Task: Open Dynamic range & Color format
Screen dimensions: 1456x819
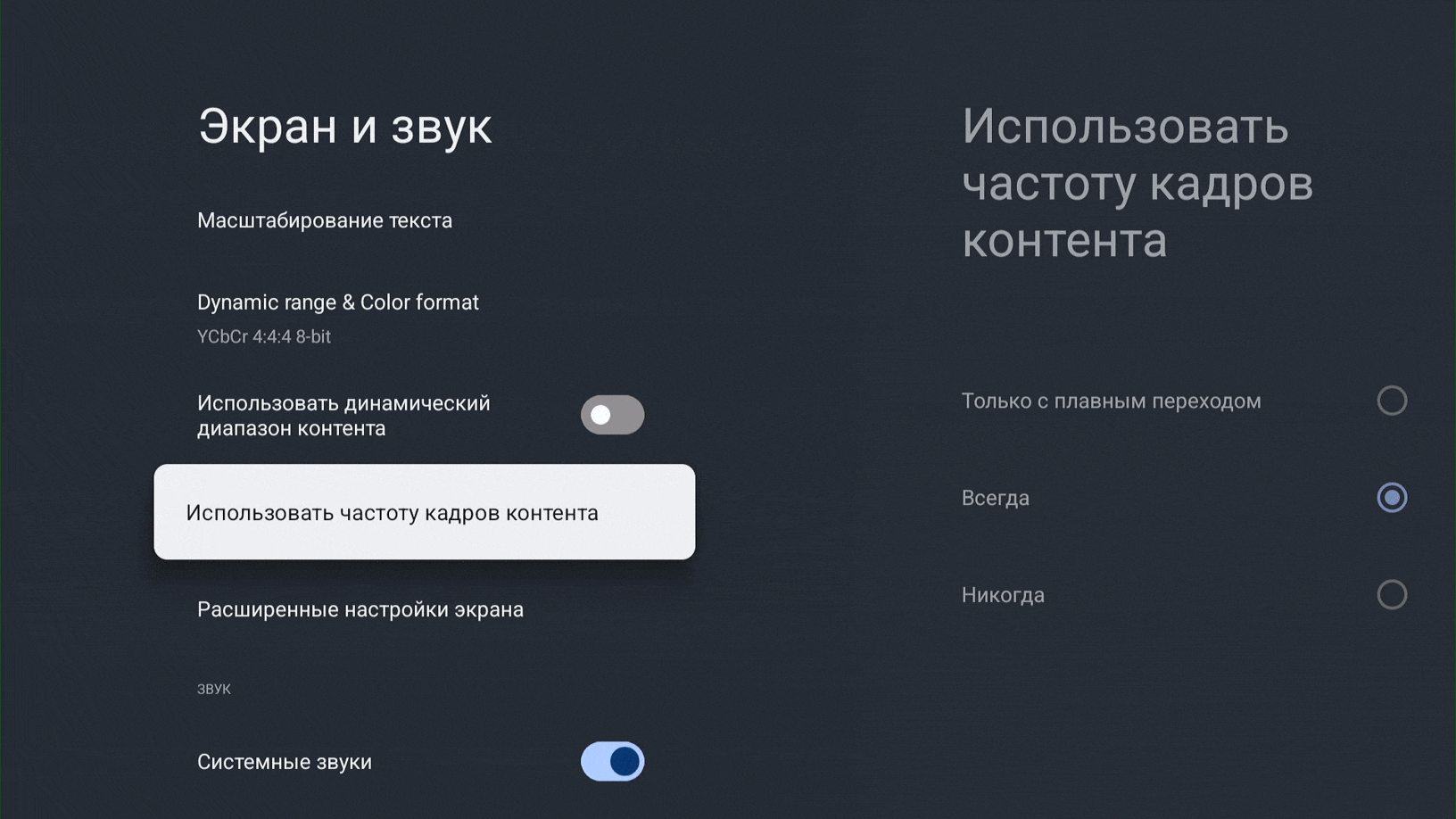Action: pos(337,302)
